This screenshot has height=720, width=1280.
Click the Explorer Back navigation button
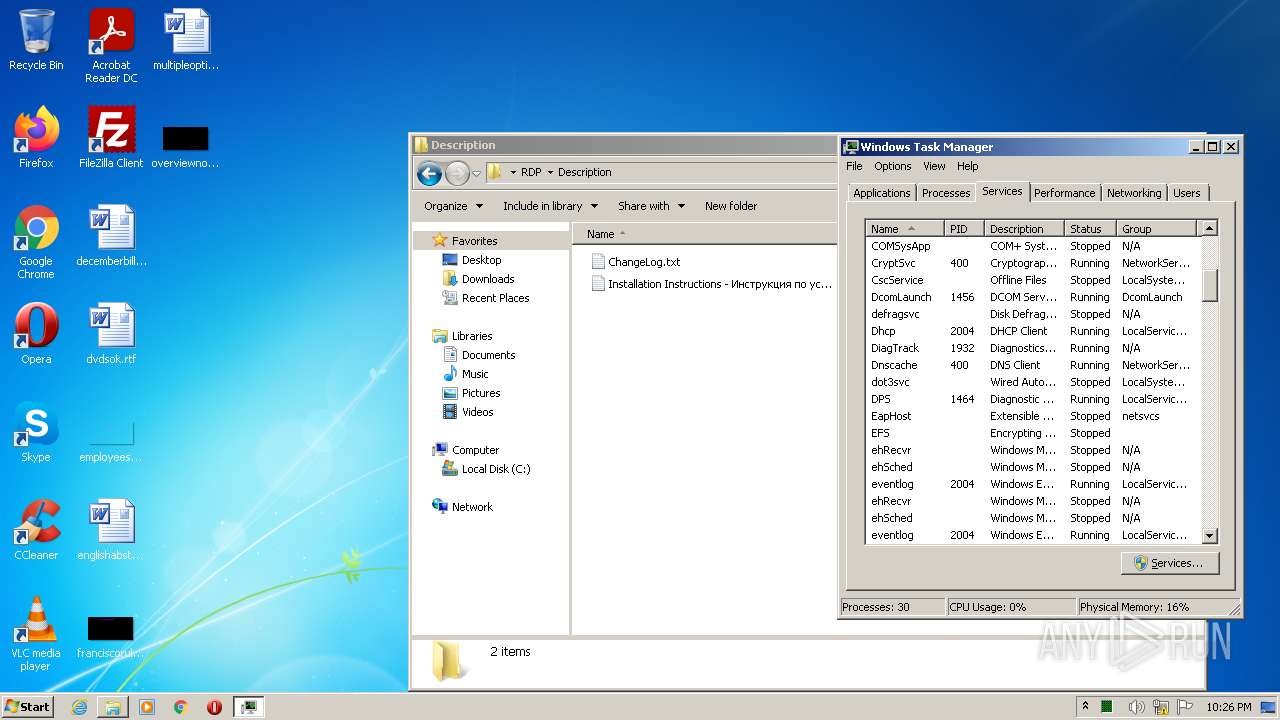click(430, 173)
